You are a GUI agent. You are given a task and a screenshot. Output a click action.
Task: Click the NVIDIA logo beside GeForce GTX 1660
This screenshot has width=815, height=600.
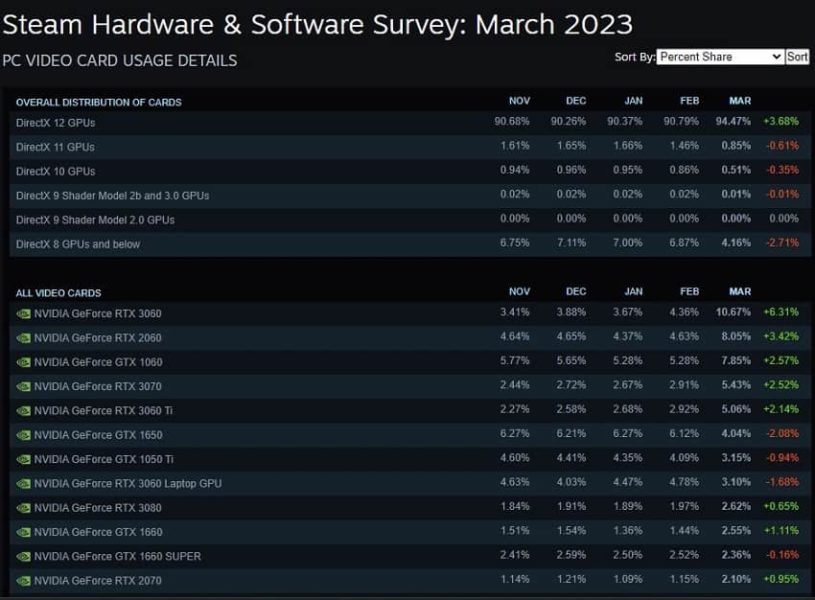point(23,532)
